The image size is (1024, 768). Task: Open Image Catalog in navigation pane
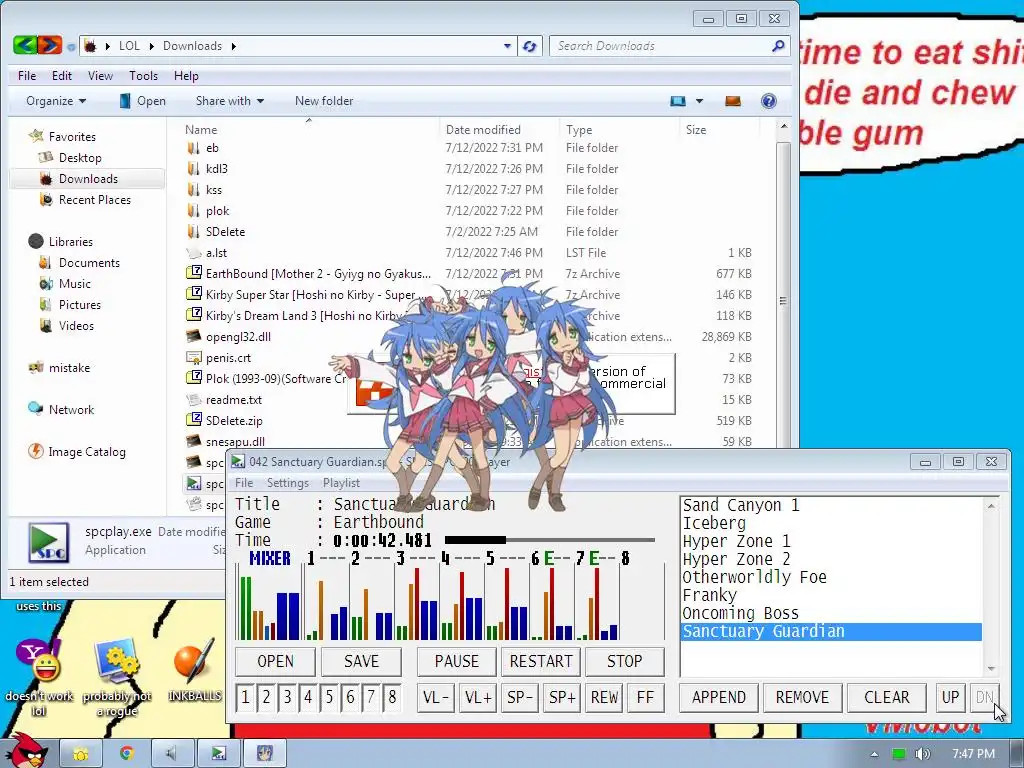pyautogui.click(x=87, y=451)
